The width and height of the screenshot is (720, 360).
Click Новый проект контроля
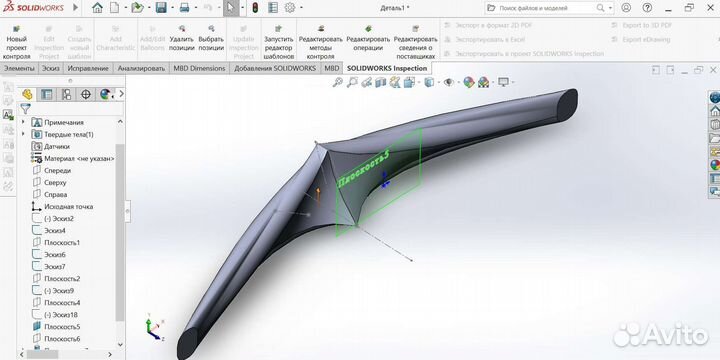(17, 43)
